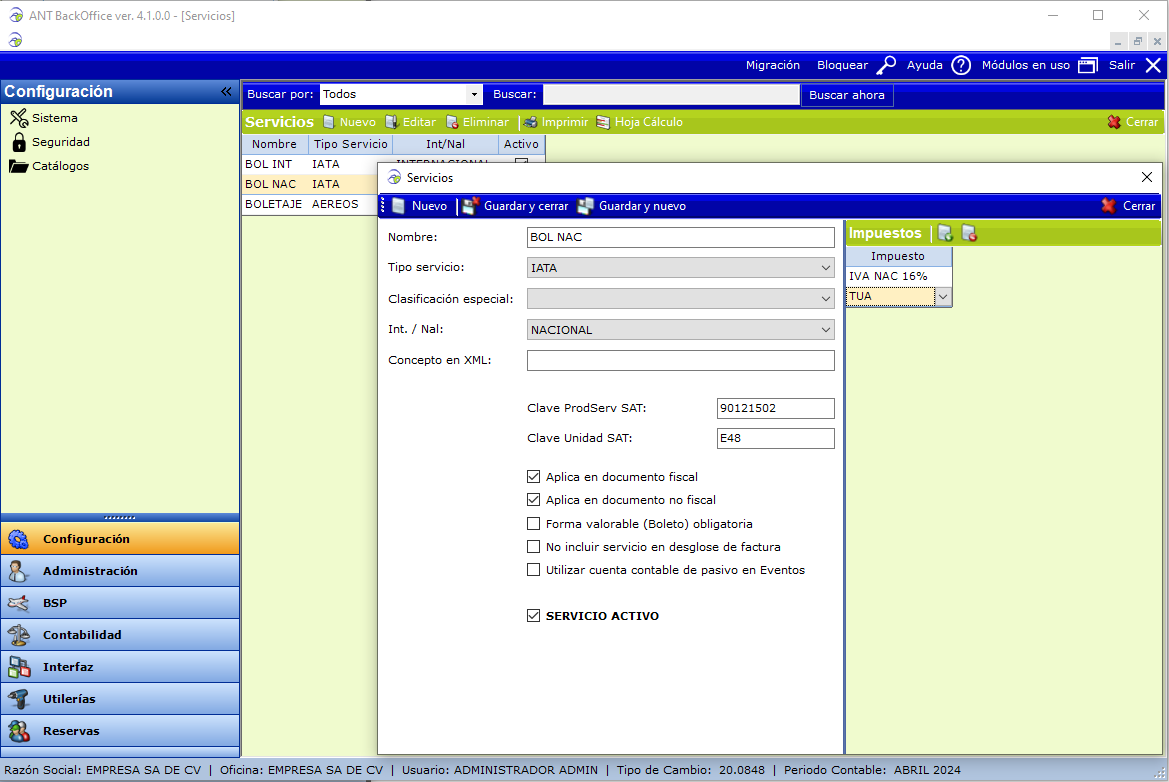Click the Bloquear key icon
The image size is (1169, 782).
pos(886,65)
